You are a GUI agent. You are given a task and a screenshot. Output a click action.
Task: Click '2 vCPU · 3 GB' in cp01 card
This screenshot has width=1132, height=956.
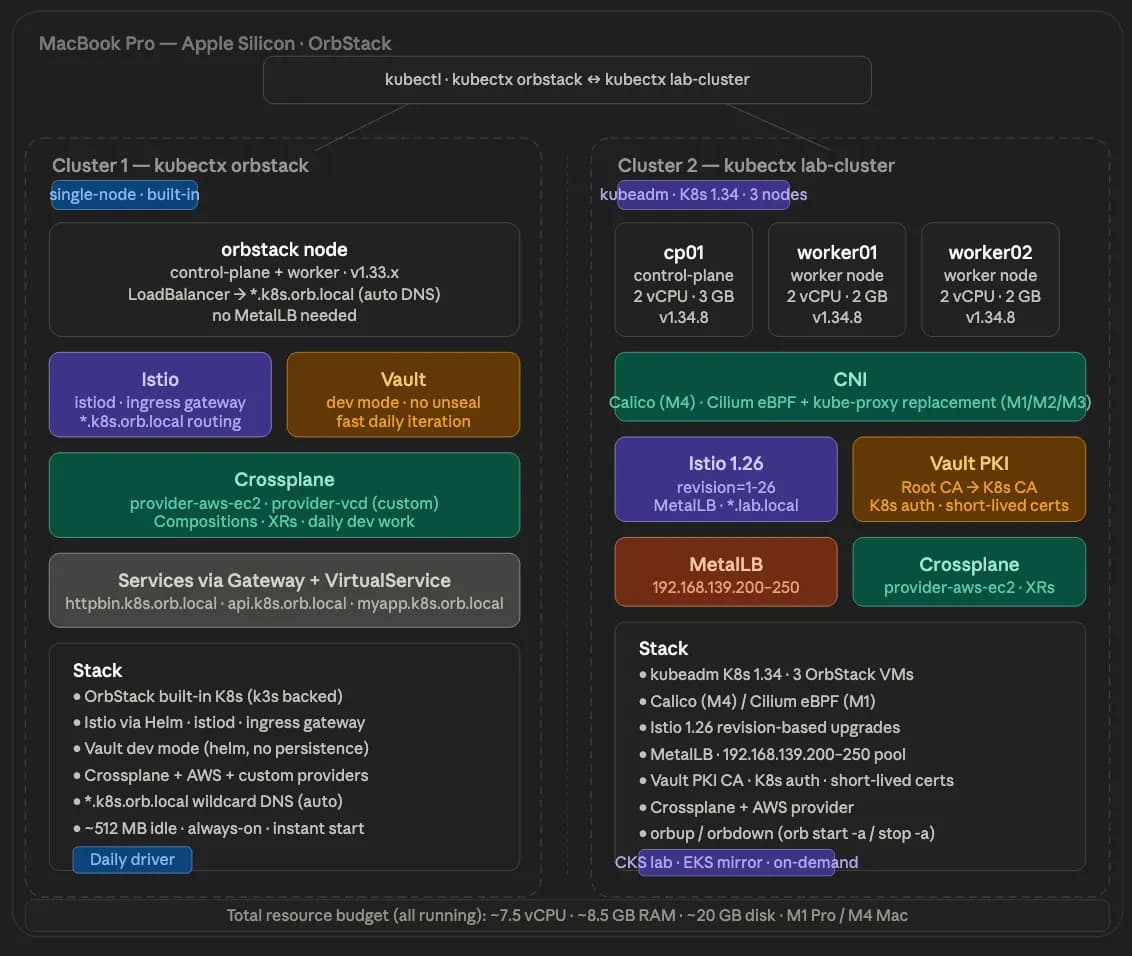684,296
